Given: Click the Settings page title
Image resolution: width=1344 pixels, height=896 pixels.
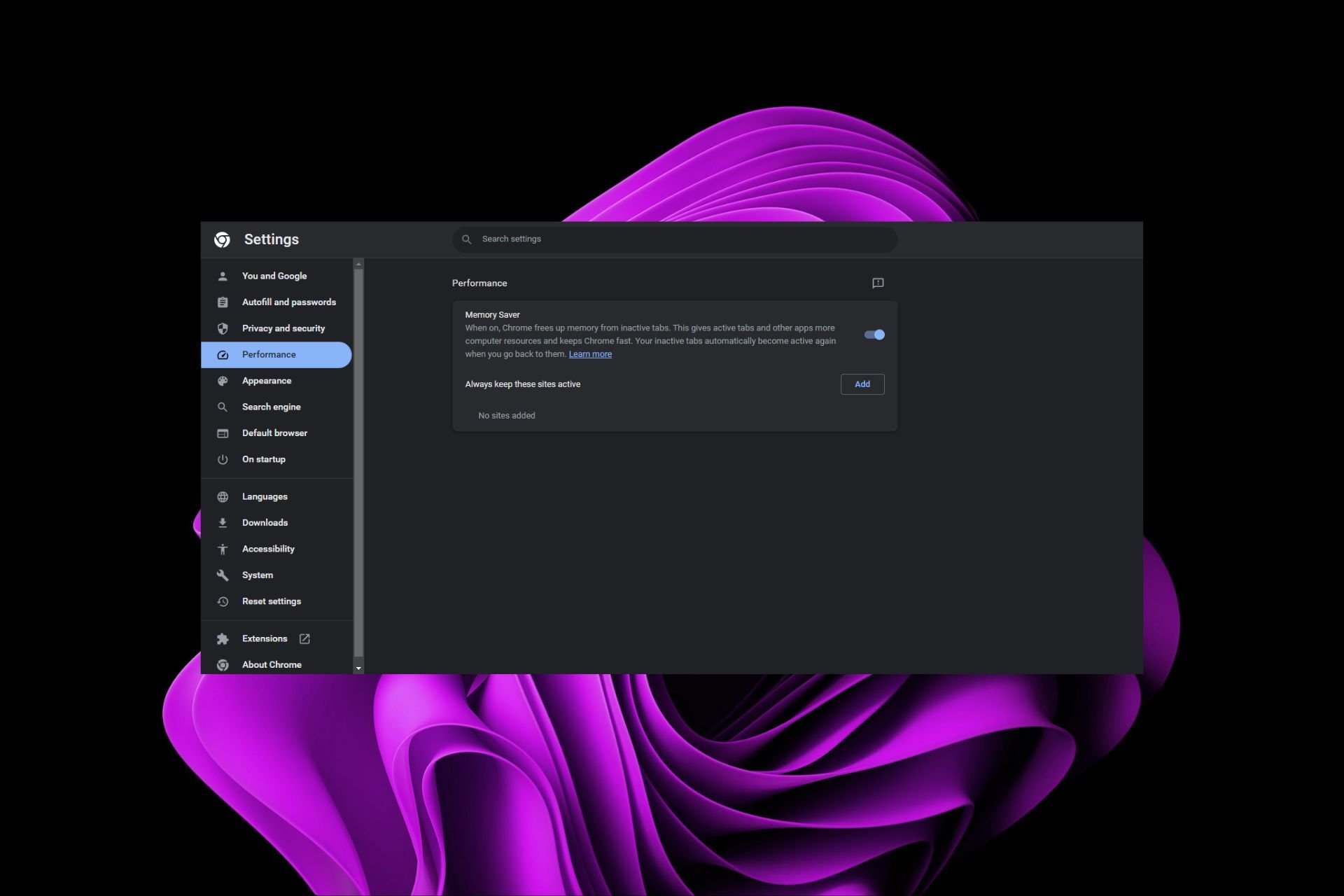Looking at the screenshot, I should [272, 239].
